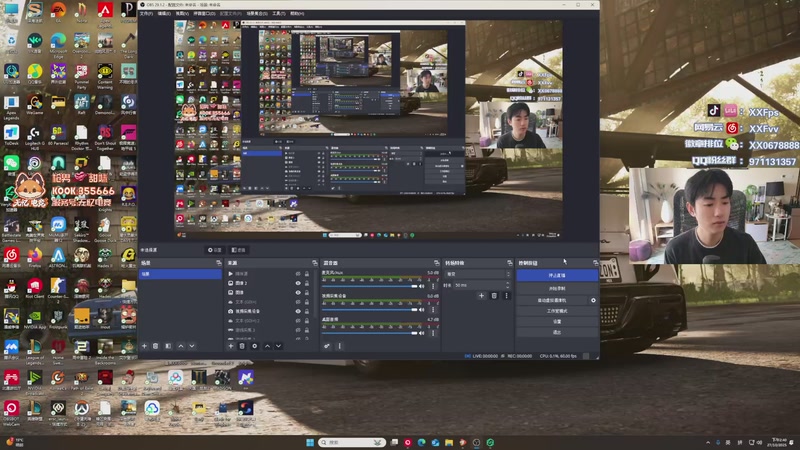The width and height of the screenshot is (800, 450).
Task: Move scene down with Scenes panel down arrow
Action: point(192,346)
